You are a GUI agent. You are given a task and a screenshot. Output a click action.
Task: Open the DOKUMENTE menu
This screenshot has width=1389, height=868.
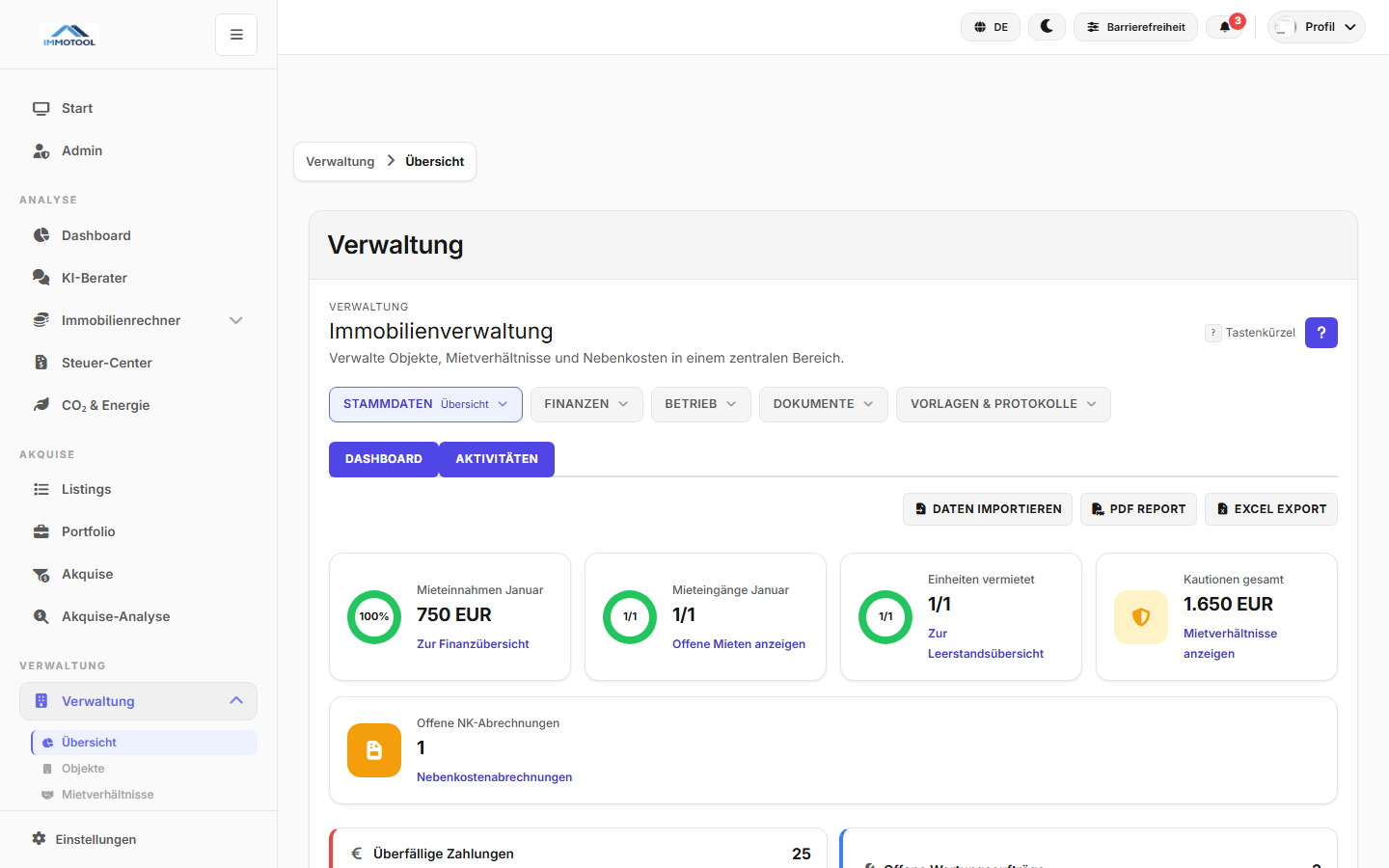click(823, 404)
